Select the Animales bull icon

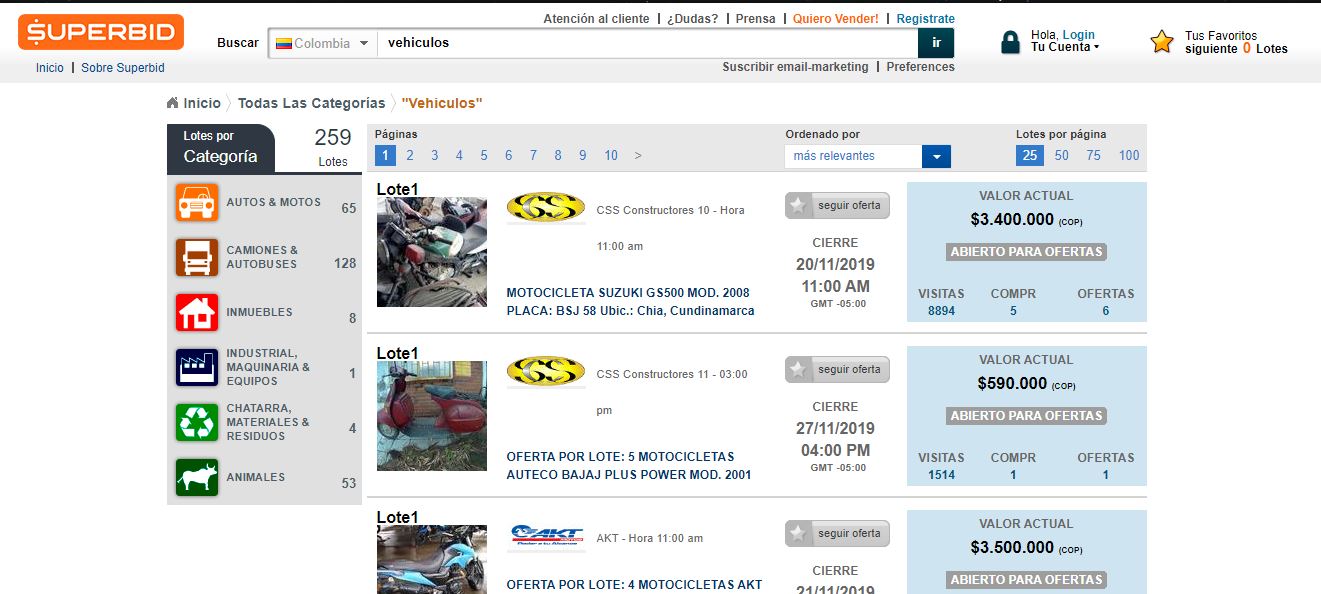(196, 477)
